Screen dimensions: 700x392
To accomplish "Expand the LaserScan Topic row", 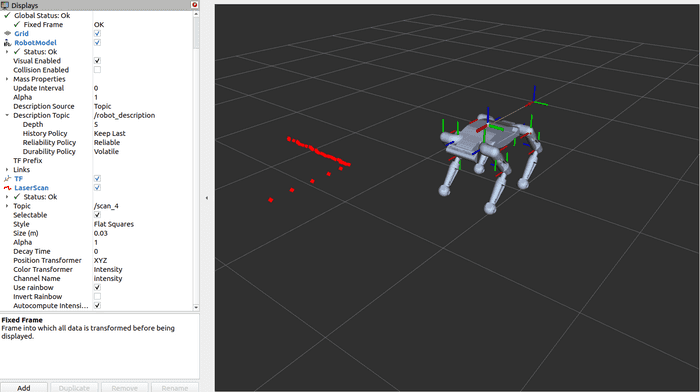I will coord(7,206).
